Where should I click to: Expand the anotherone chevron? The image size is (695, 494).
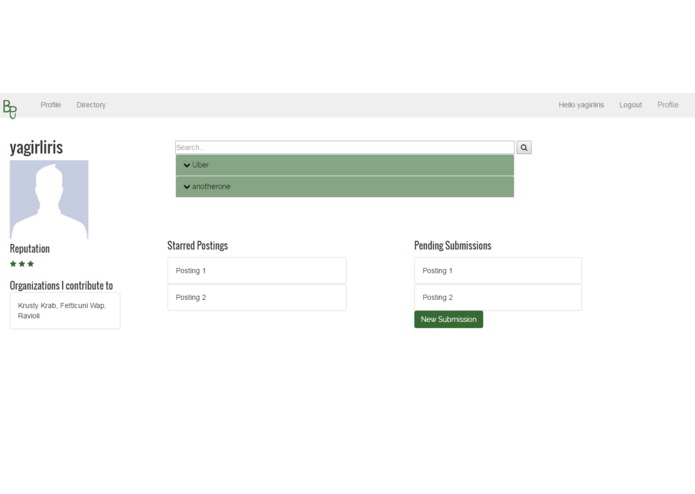click(187, 187)
